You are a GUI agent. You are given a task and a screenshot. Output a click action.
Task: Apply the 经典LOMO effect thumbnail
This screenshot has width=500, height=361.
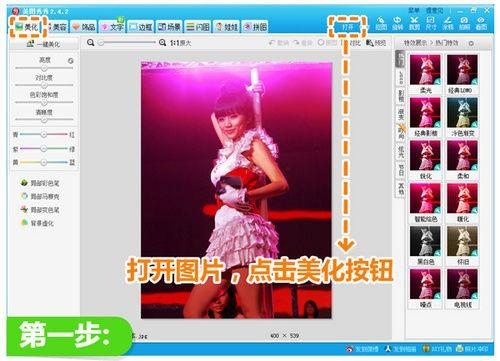click(x=462, y=70)
